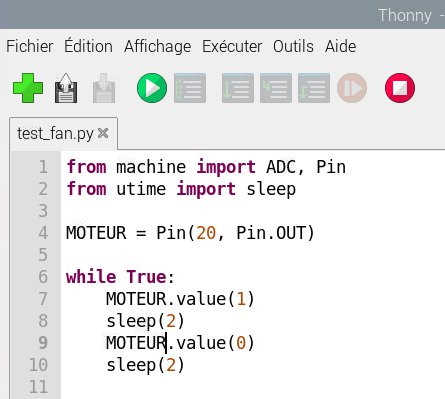Click the Step over icon

(238, 88)
